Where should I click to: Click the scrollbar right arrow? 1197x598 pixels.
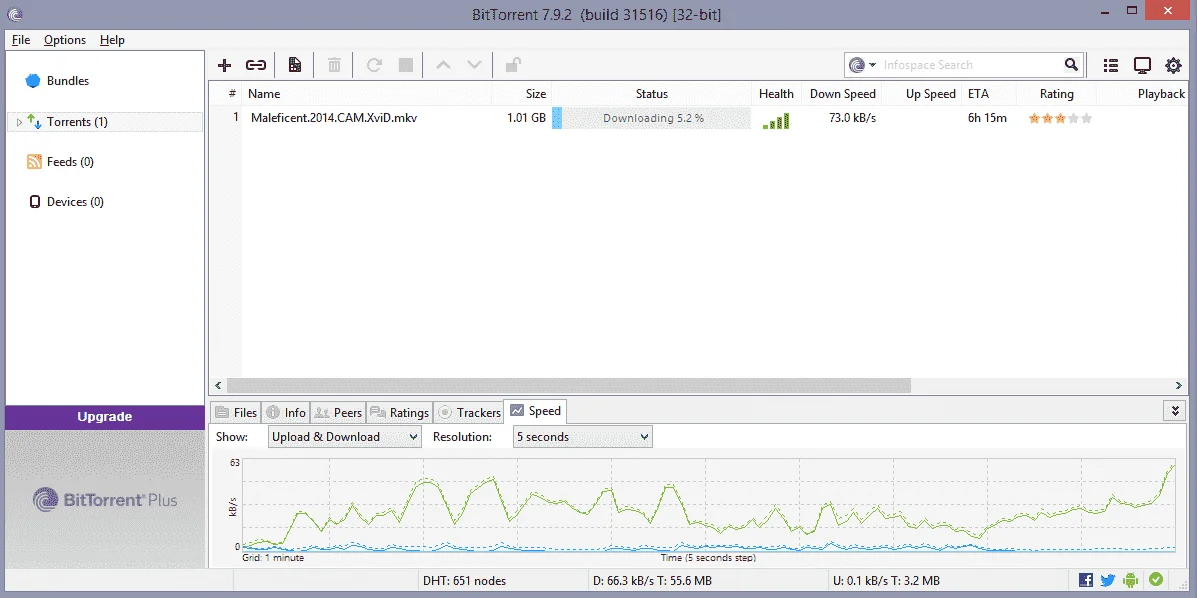[x=1180, y=386]
